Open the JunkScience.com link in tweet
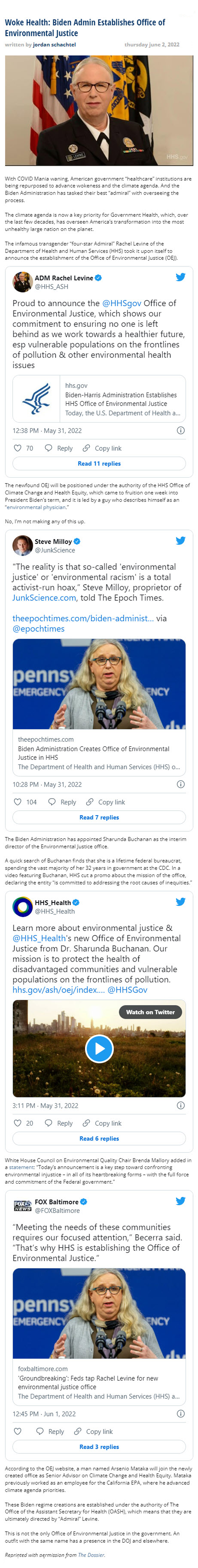198x1568 pixels. pyautogui.click(x=44, y=598)
